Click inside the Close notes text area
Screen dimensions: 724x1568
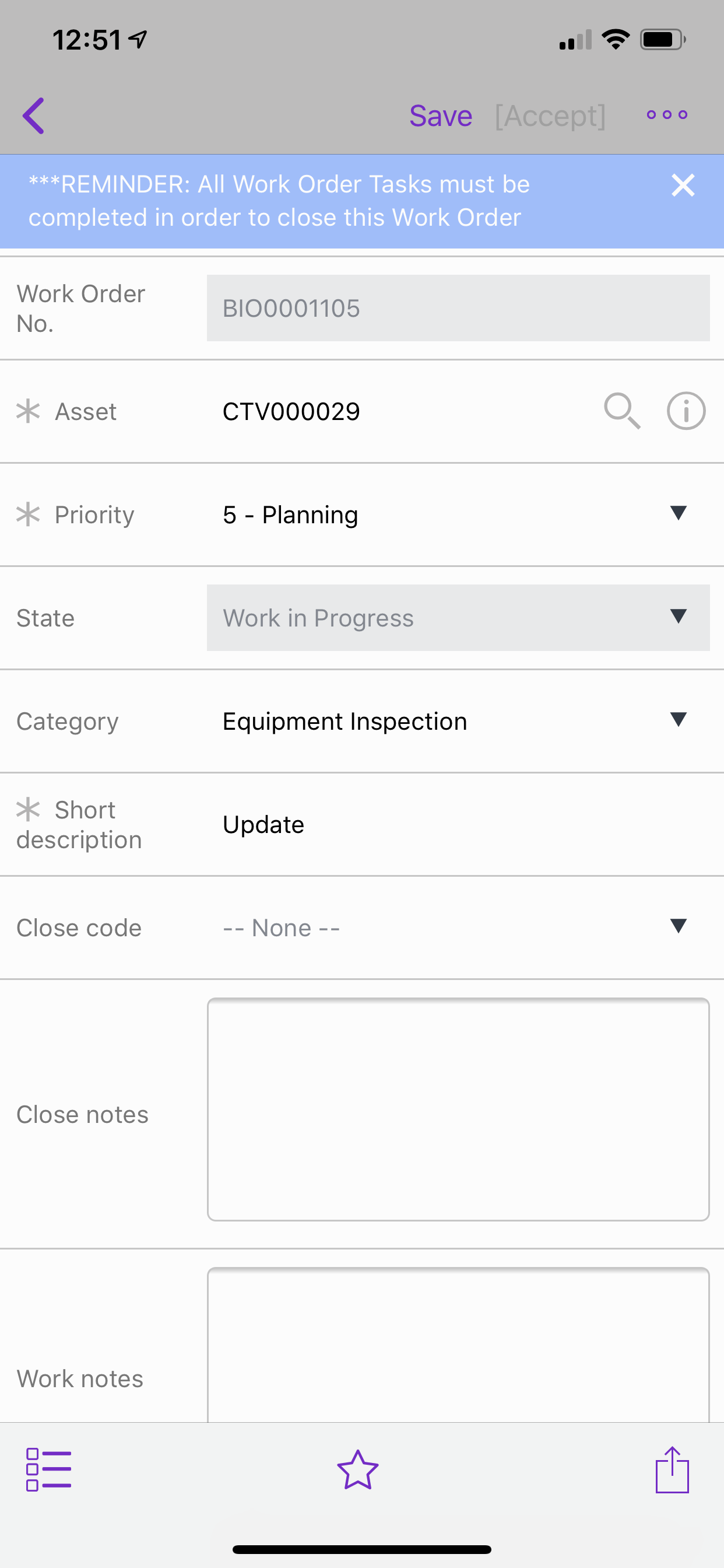[458, 1109]
